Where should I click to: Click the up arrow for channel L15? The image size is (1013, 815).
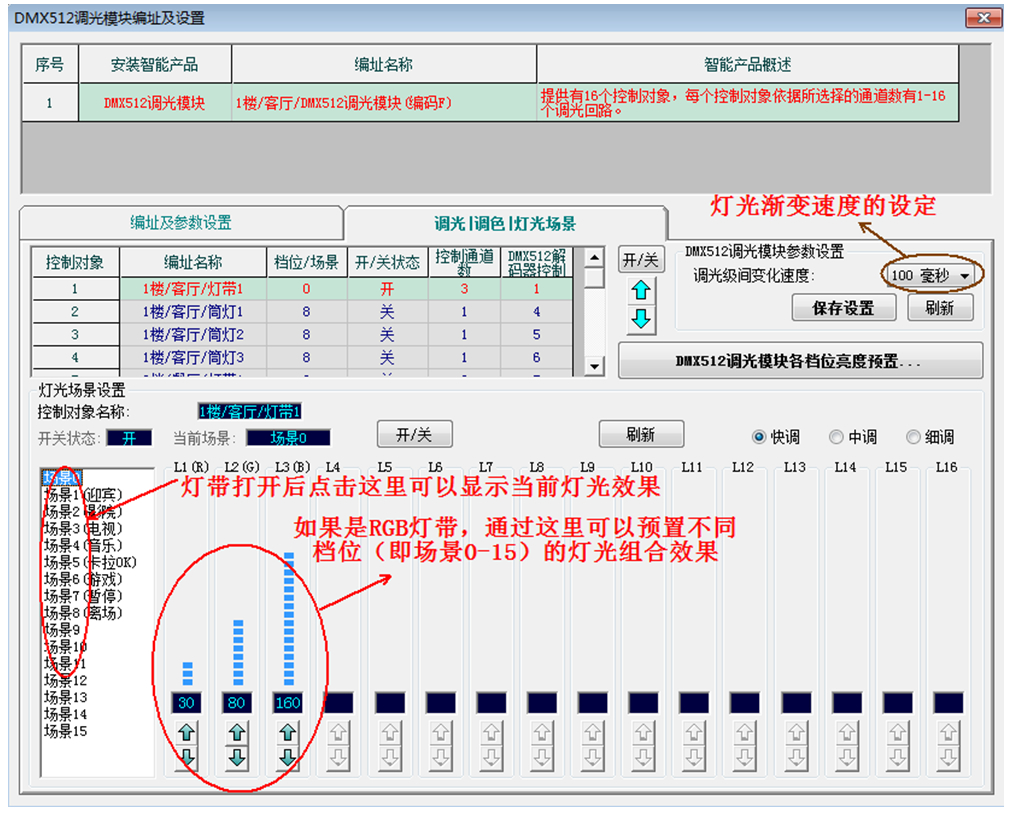coord(897,733)
